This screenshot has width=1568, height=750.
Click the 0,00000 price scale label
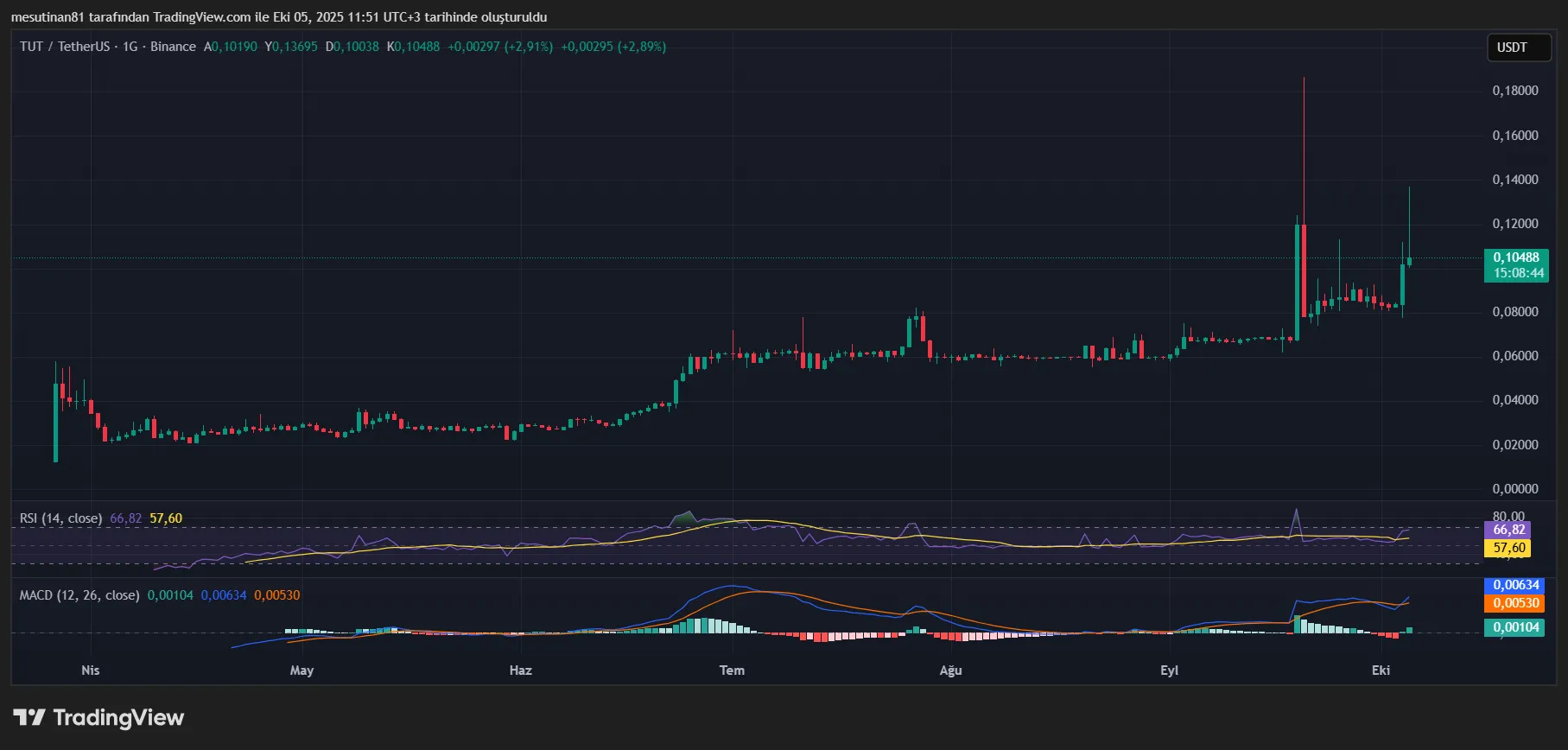click(1515, 489)
